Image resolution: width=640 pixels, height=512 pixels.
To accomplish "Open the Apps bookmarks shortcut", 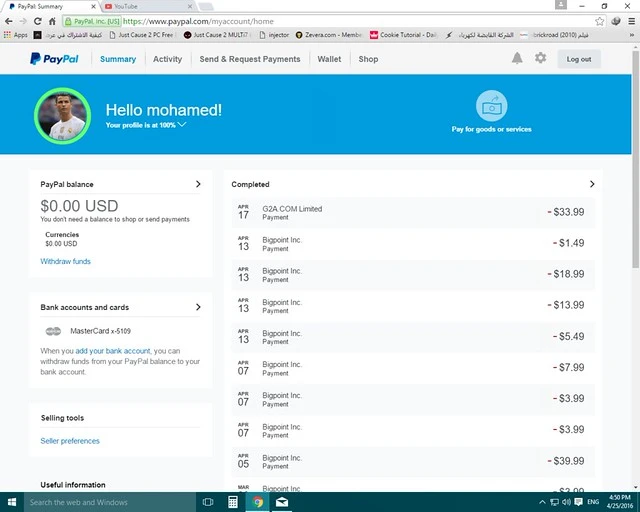I will click(x=16, y=35).
